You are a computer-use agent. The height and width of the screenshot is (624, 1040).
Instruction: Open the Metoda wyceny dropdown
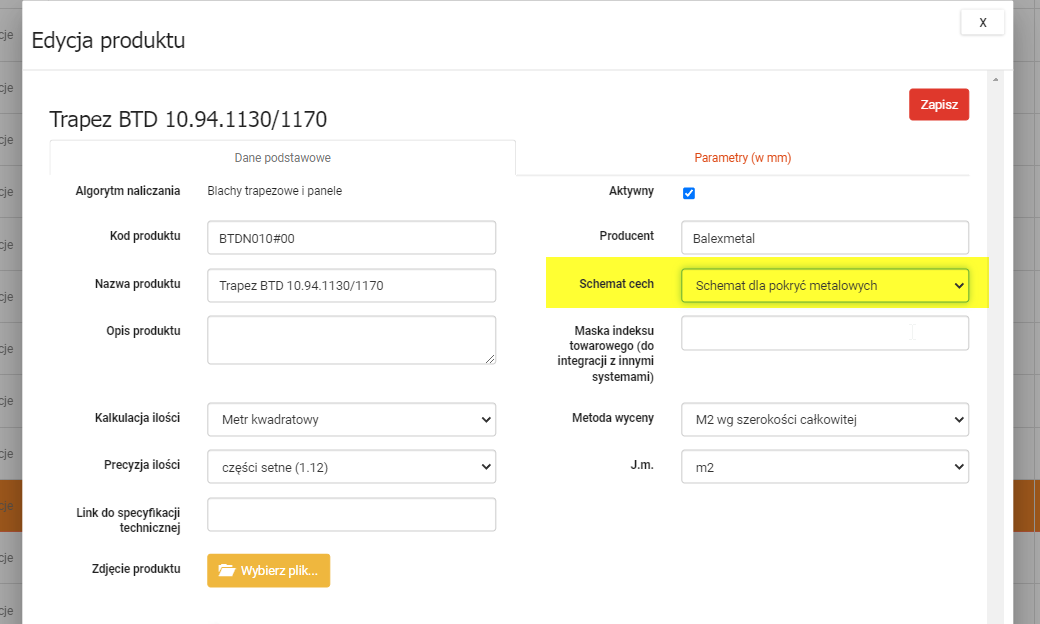pyautogui.click(x=825, y=420)
